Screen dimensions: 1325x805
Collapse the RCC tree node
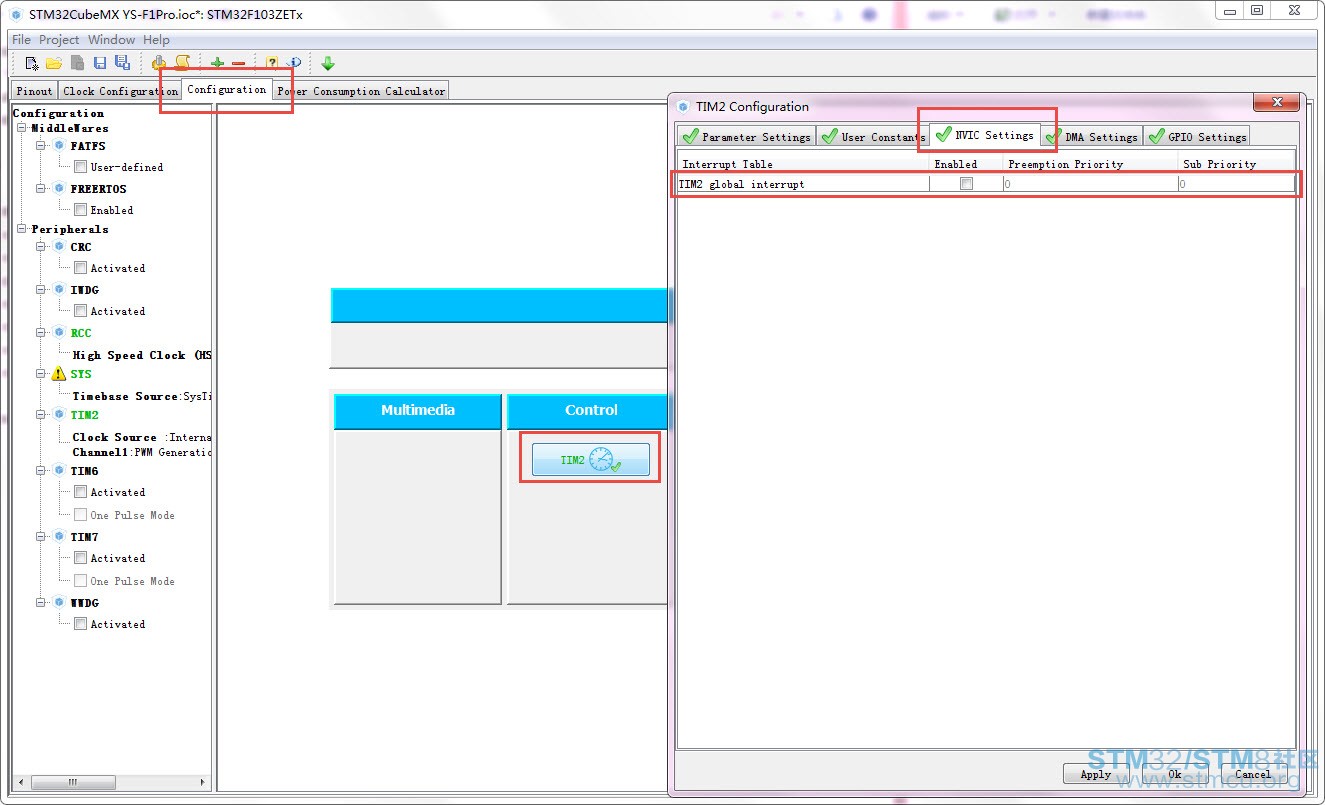41,333
